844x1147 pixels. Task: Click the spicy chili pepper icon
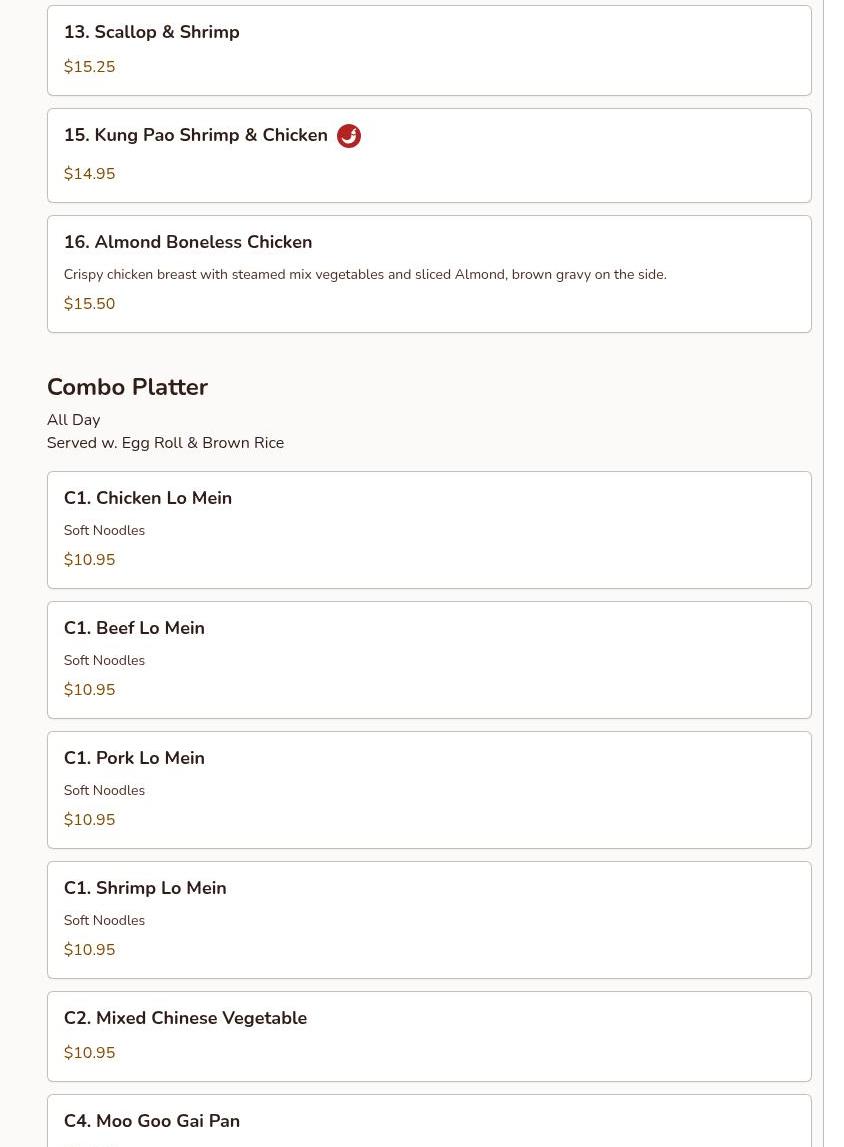[x=348, y=136]
